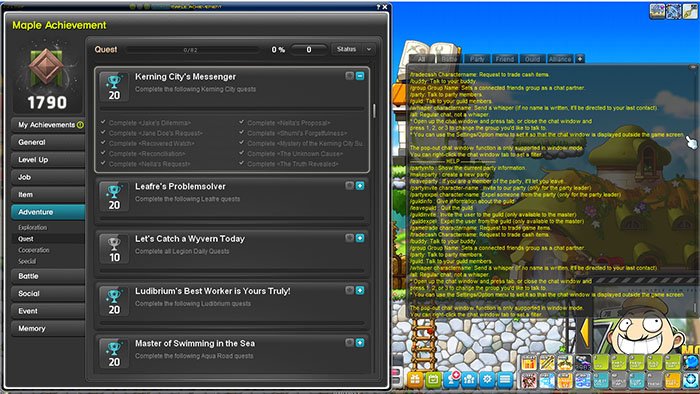Open the gear settings icon in bottom bar
The height and width of the screenshot is (394, 700).
(487, 380)
